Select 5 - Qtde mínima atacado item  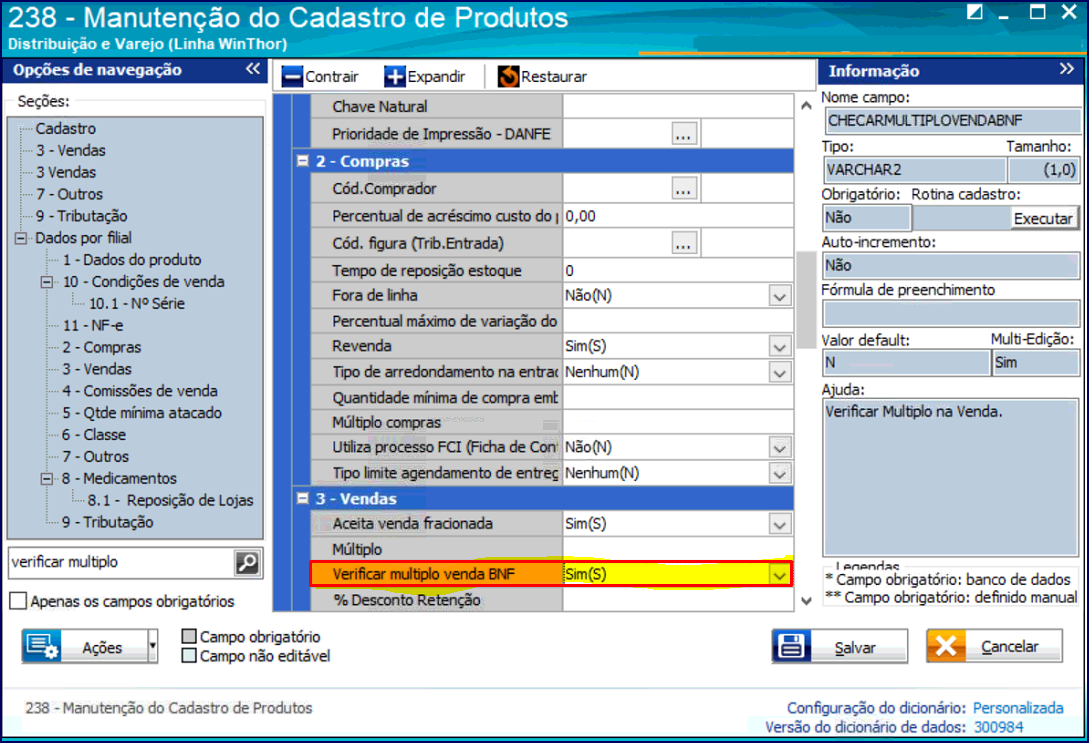click(x=142, y=412)
